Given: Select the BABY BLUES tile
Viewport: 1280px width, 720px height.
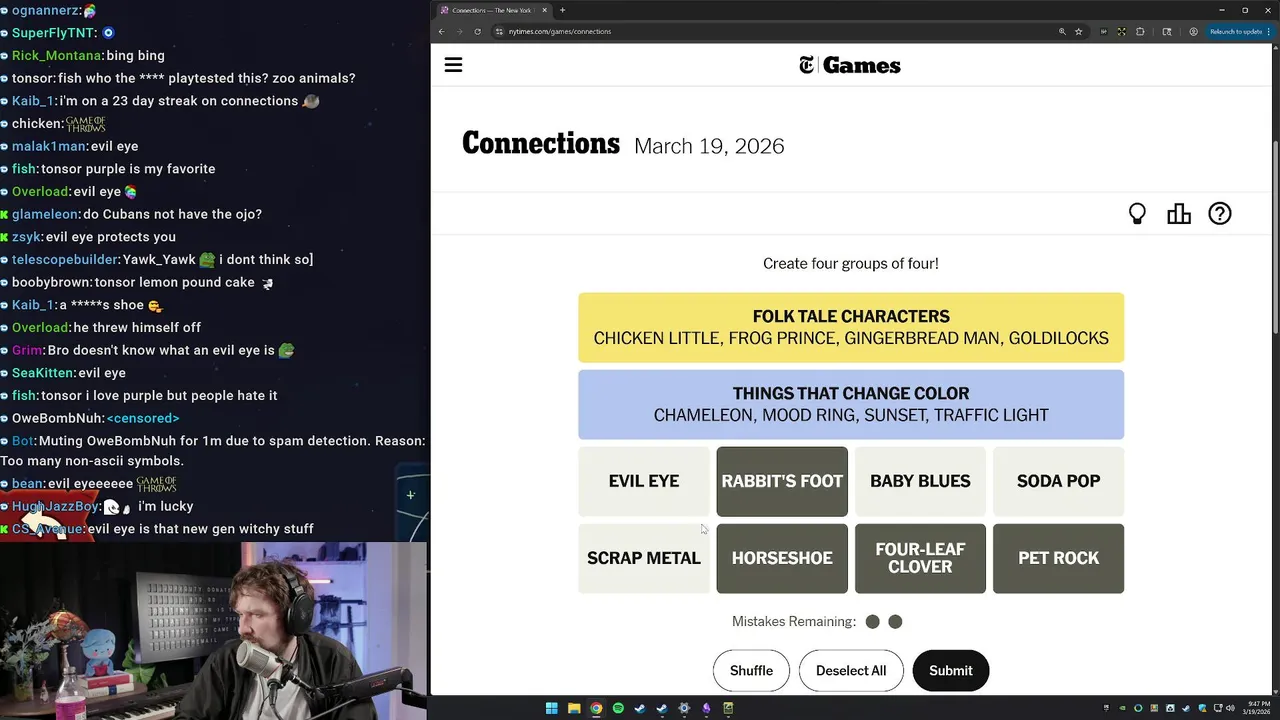Looking at the screenshot, I should click(x=920, y=481).
